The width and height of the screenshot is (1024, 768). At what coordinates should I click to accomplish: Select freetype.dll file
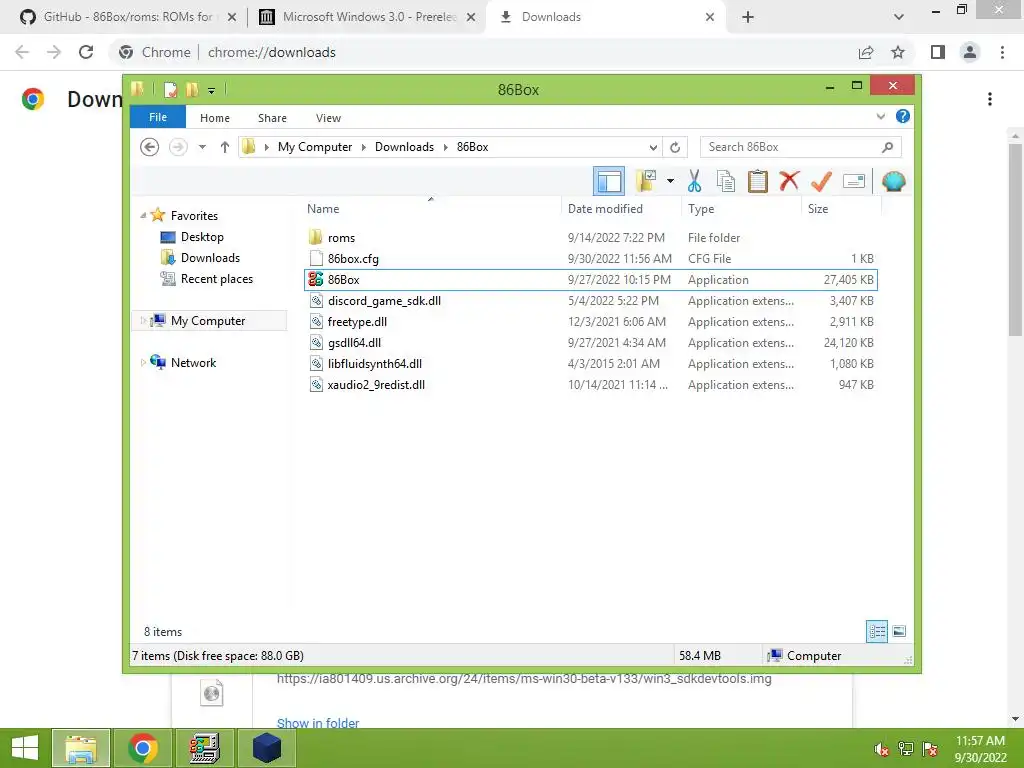pyautogui.click(x=591, y=321)
